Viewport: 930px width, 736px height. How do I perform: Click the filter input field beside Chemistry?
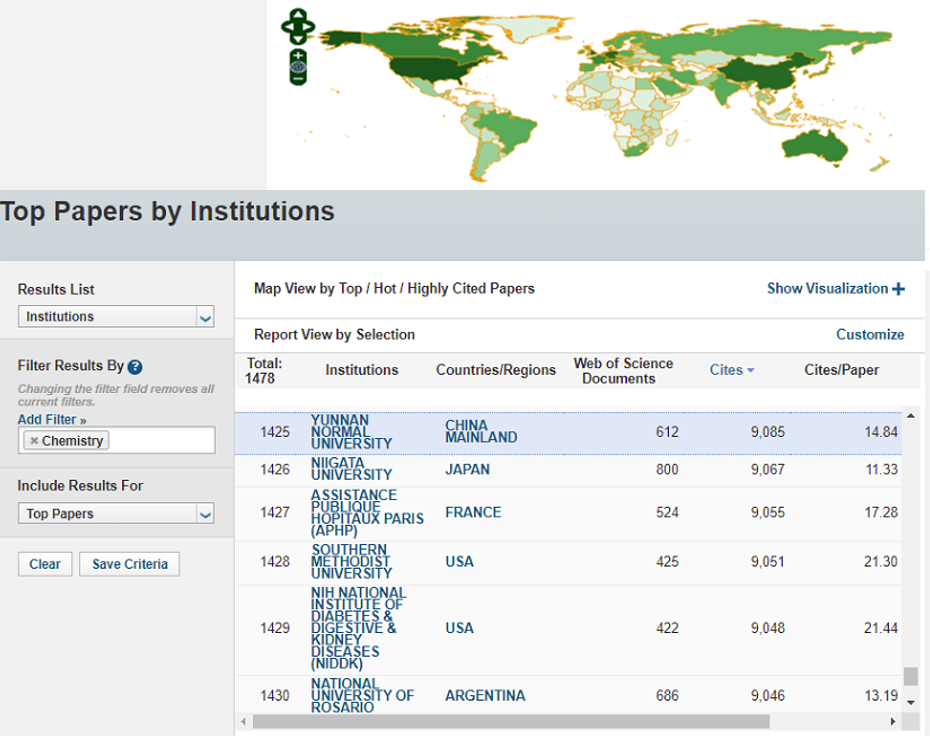(160, 441)
